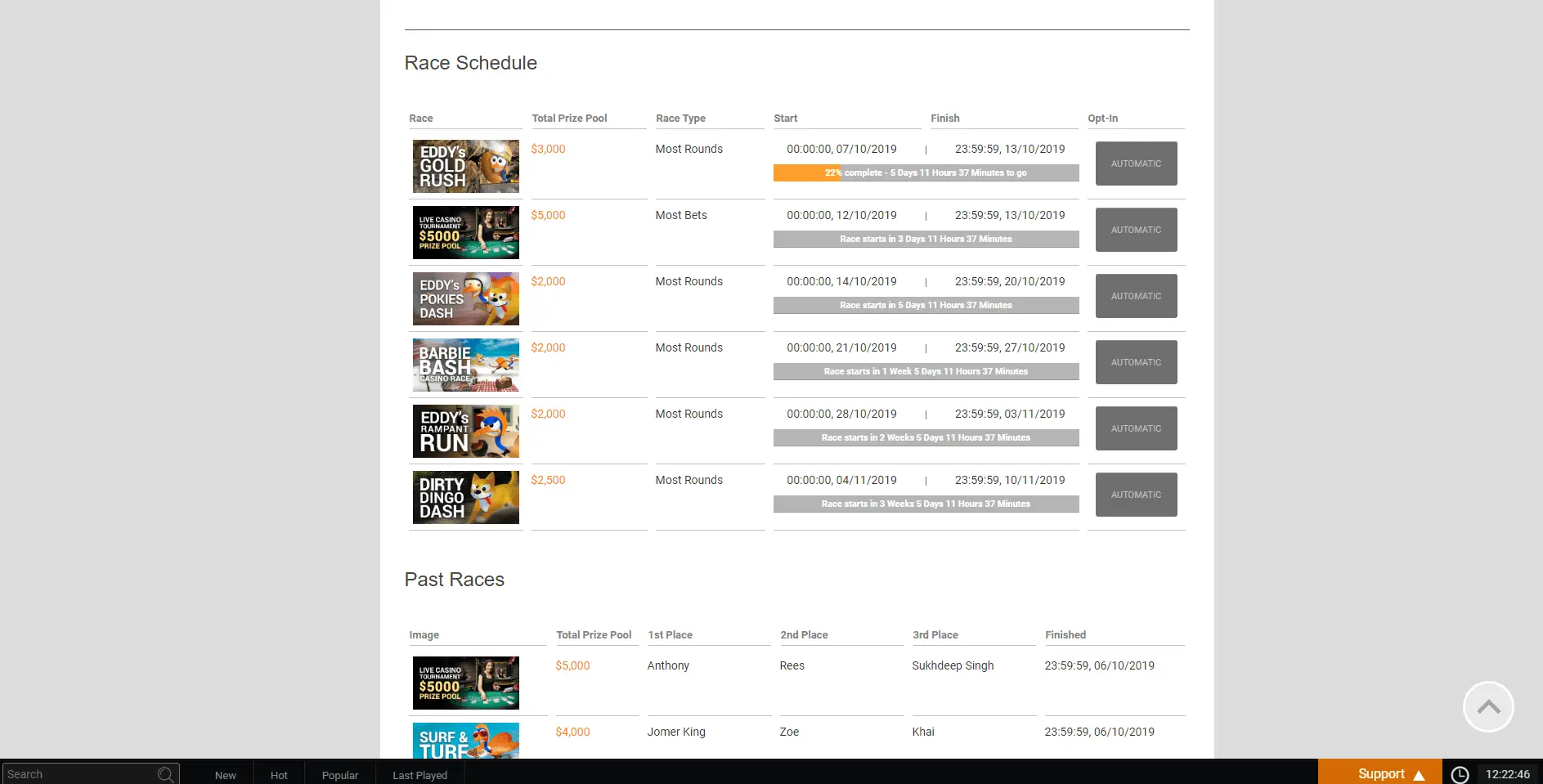Viewport: 1543px width, 784px height.
Task: Open the New games tab
Action: [x=225, y=775]
